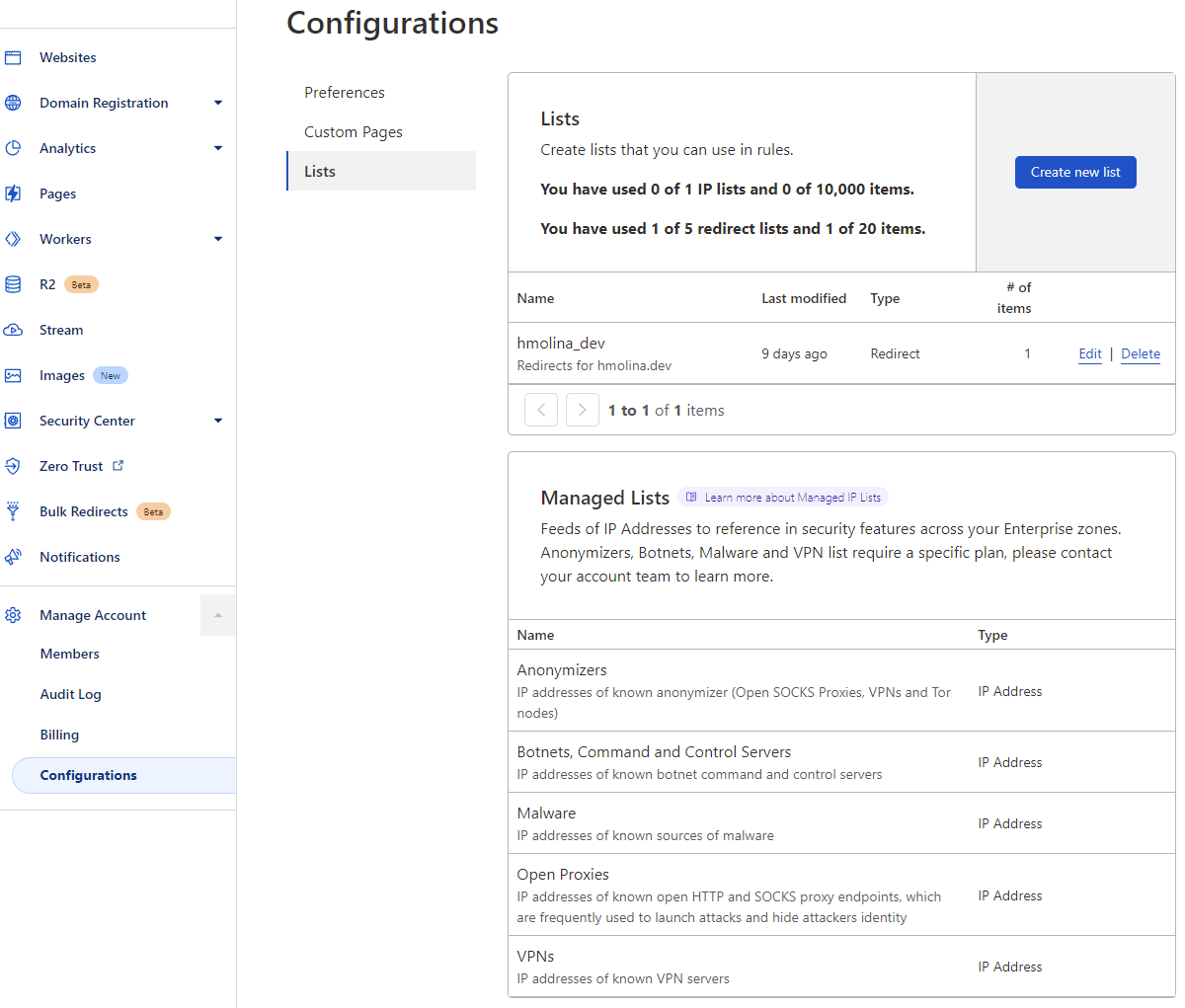Edit the hmolina_dev list

point(1090,353)
